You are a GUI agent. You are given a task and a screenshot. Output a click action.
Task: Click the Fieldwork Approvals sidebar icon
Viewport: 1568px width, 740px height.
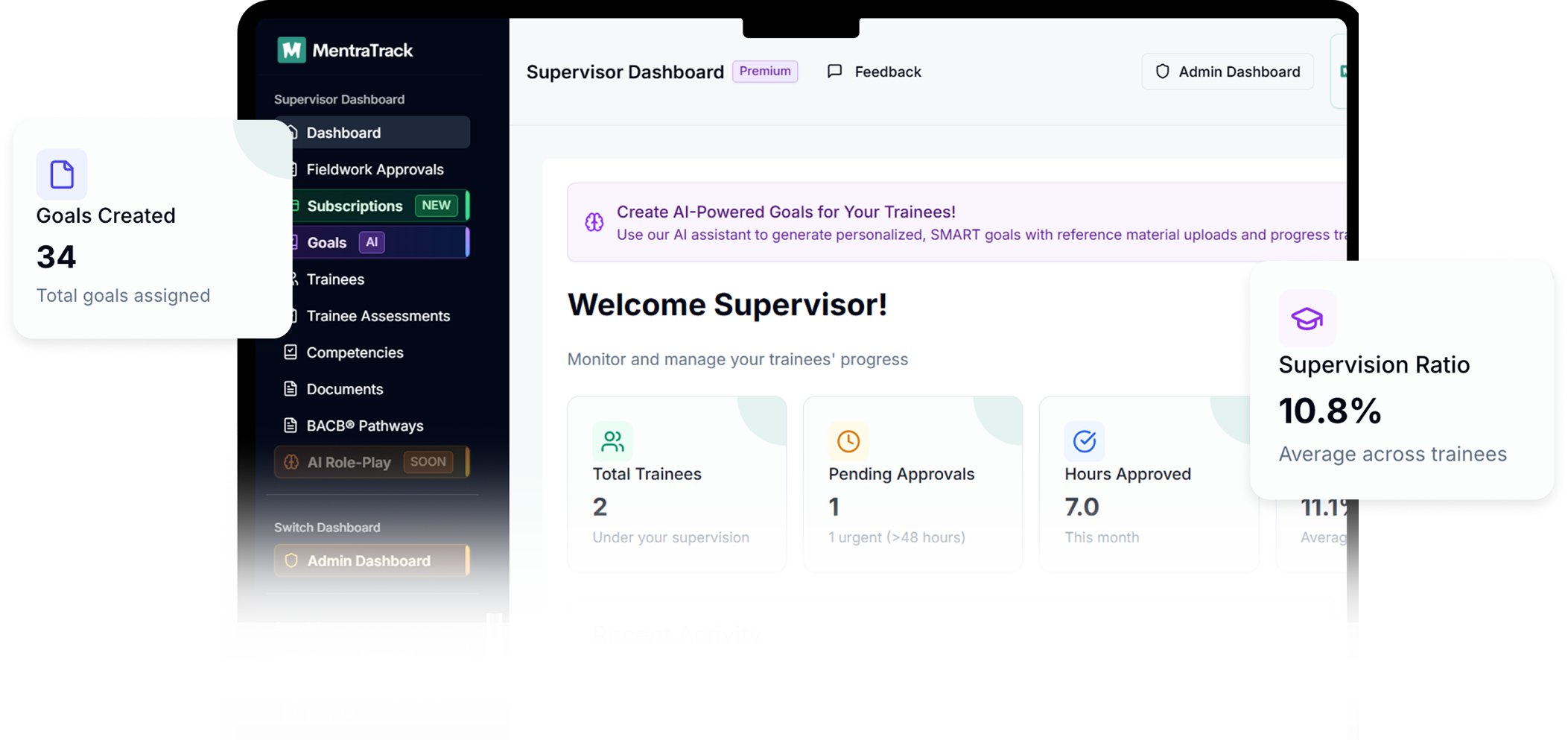coord(291,169)
